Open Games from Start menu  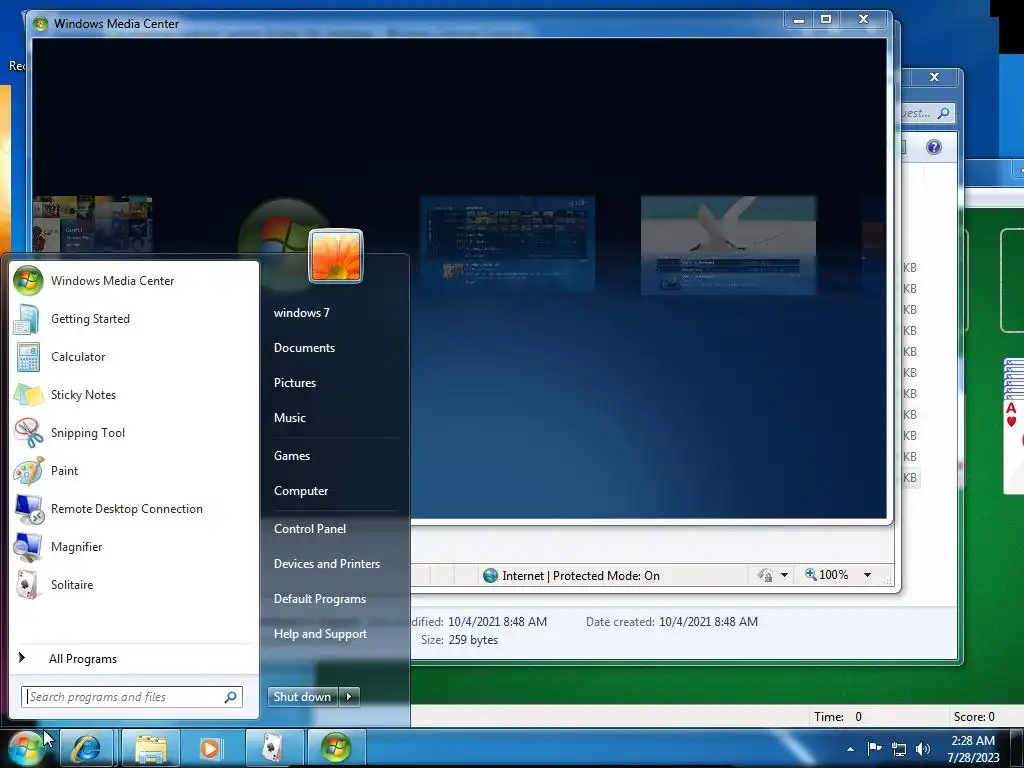(x=292, y=456)
